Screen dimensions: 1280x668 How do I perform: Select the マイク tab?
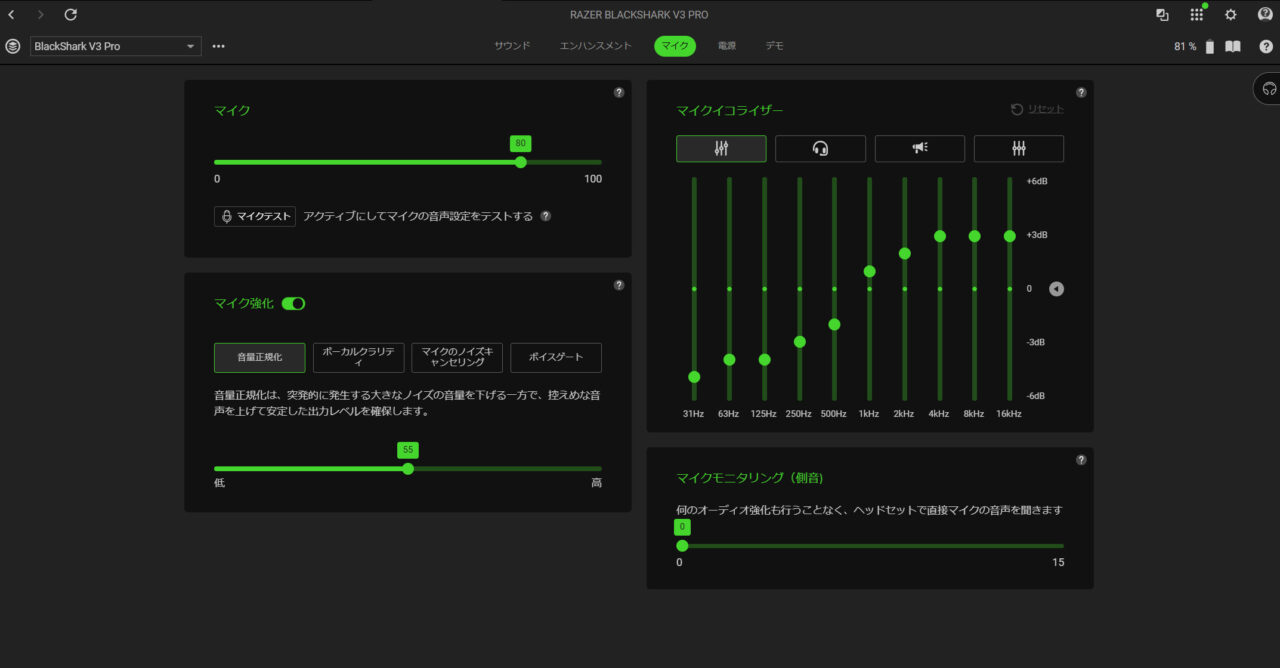[x=675, y=46]
